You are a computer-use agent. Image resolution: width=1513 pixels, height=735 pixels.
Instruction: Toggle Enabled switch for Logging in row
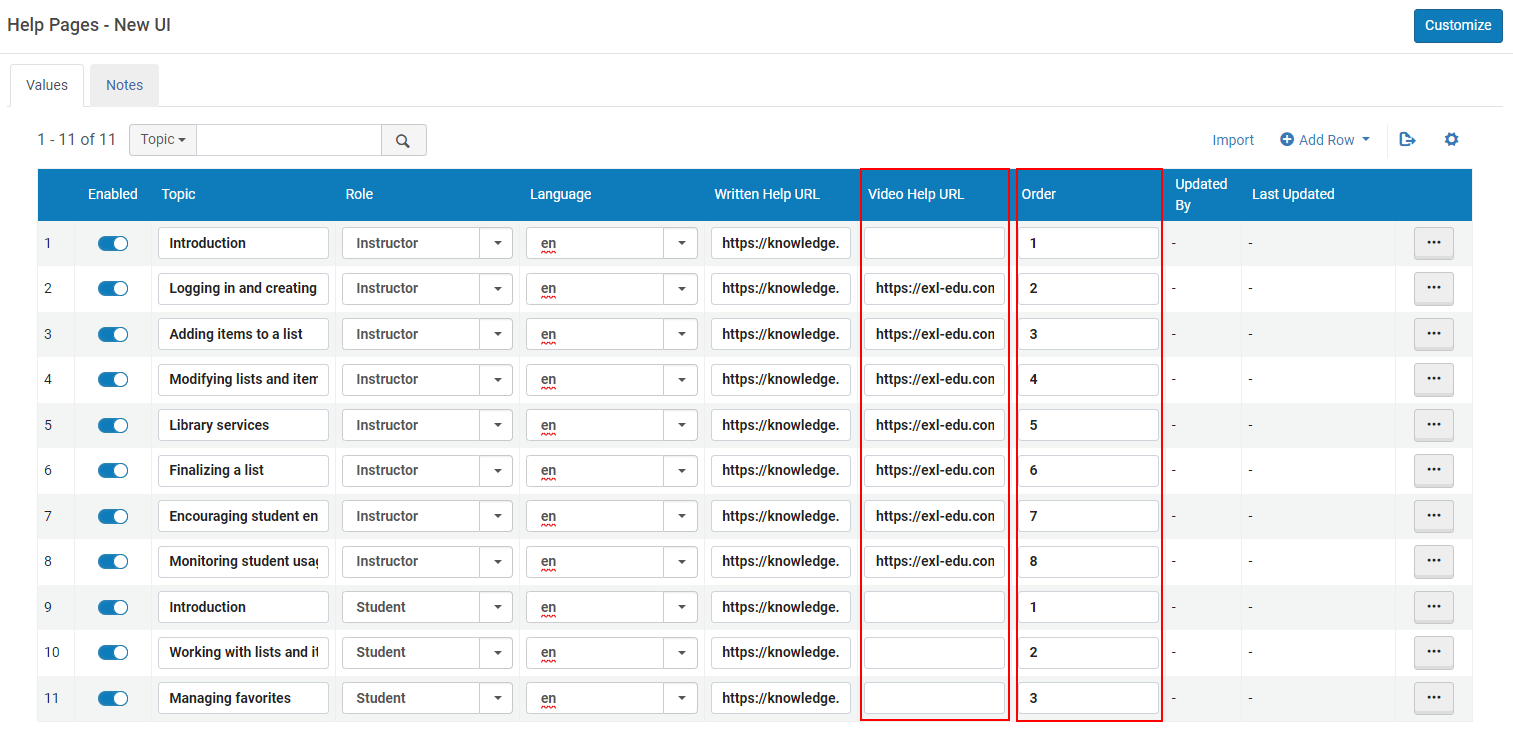pyautogui.click(x=113, y=289)
